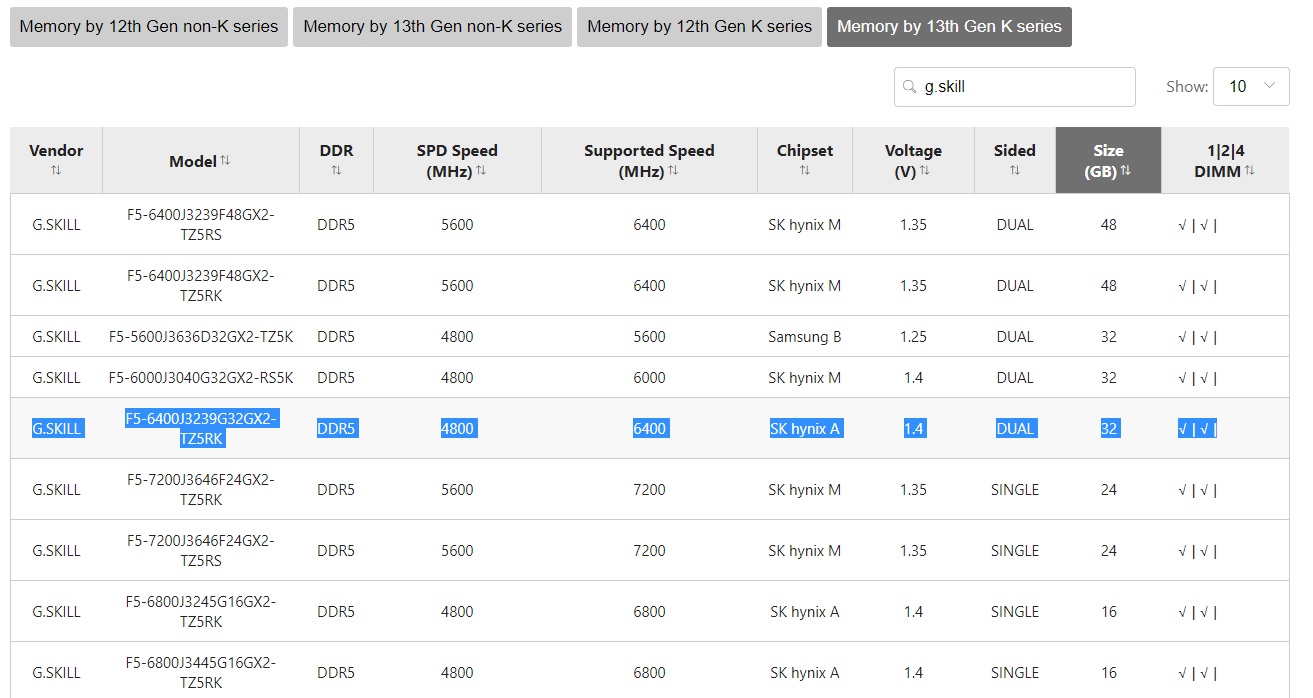Viewport: 1313px width, 698px height.
Task: Sort table by Vendor column arrows
Action: [x=56, y=171]
